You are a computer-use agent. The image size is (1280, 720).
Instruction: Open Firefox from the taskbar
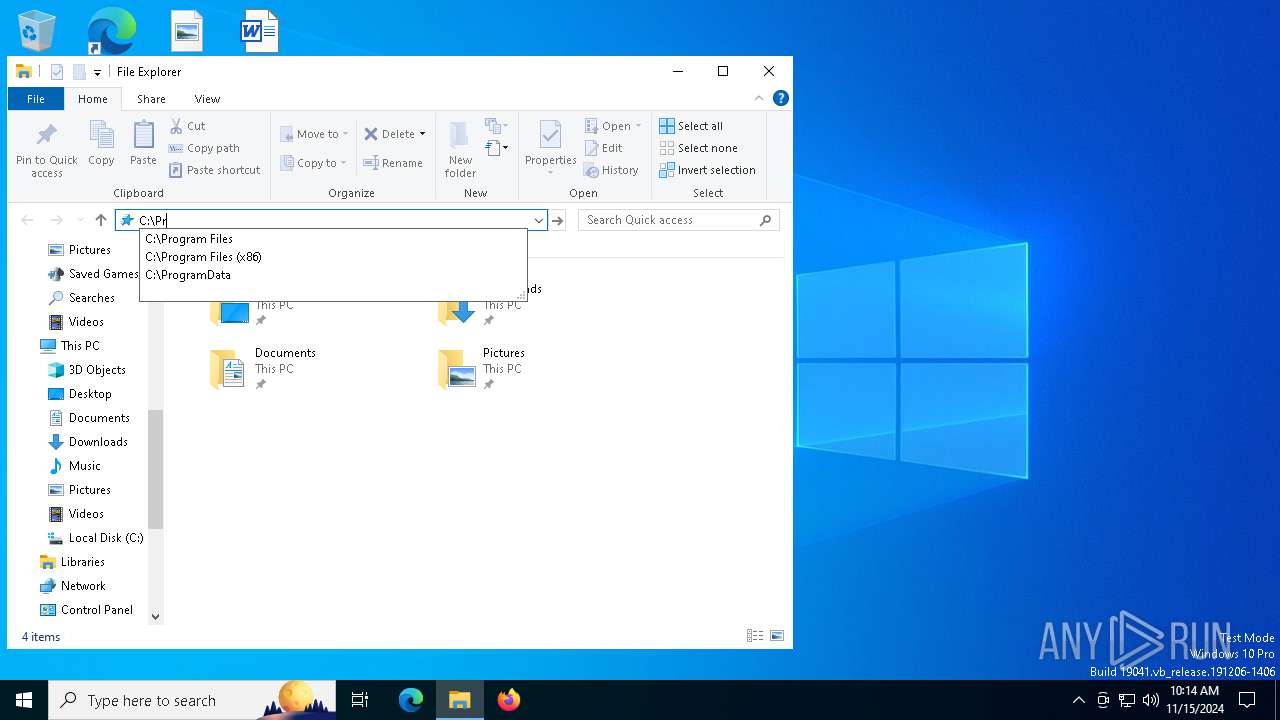pyautogui.click(x=509, y=700)
